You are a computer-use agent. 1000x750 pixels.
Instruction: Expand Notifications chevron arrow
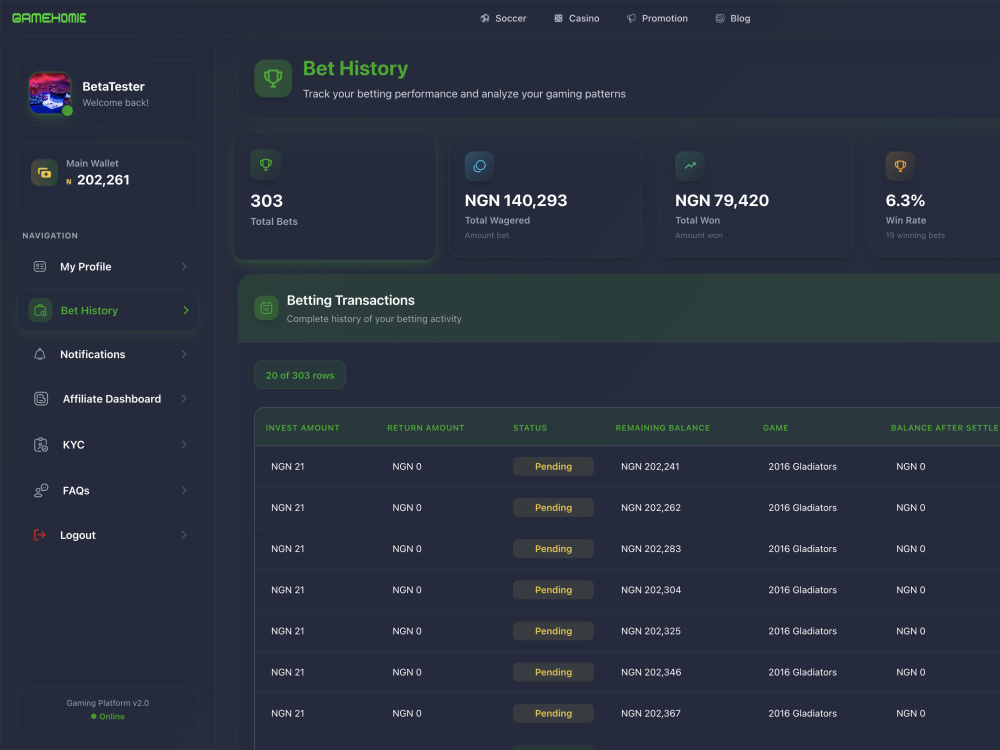click(184, 354)
